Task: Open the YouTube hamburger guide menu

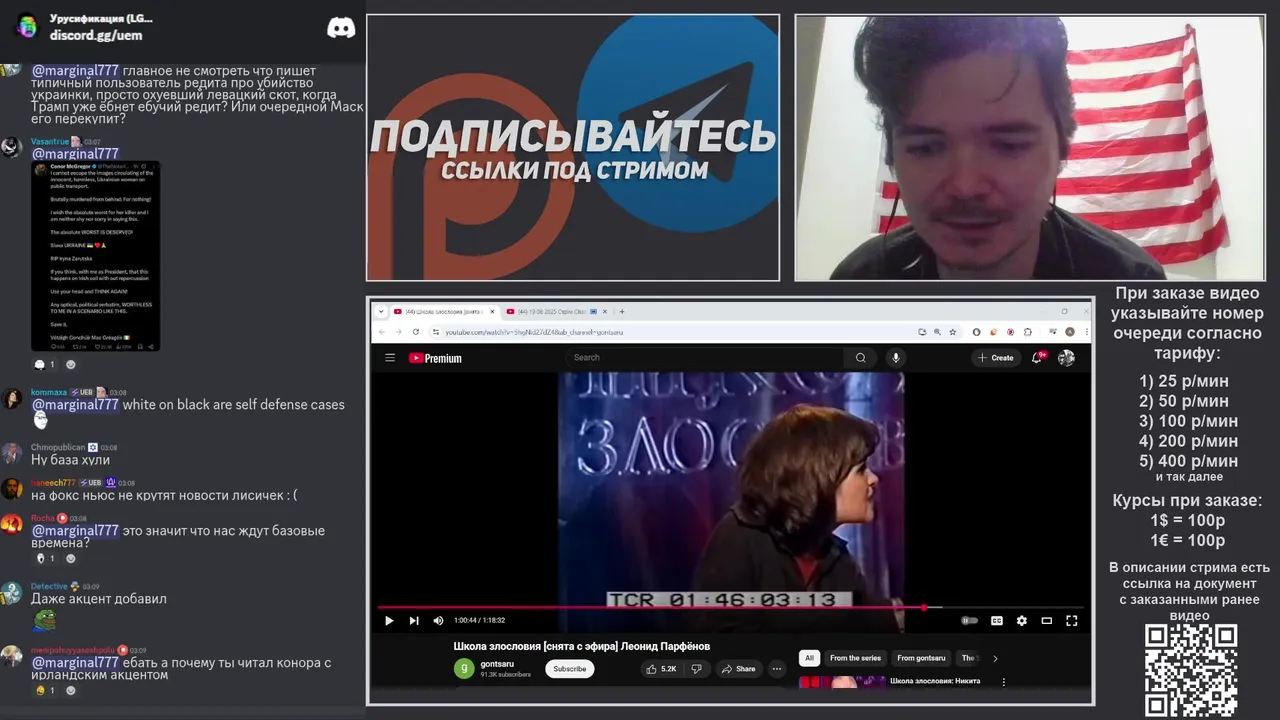Action: tap(390, 358)
